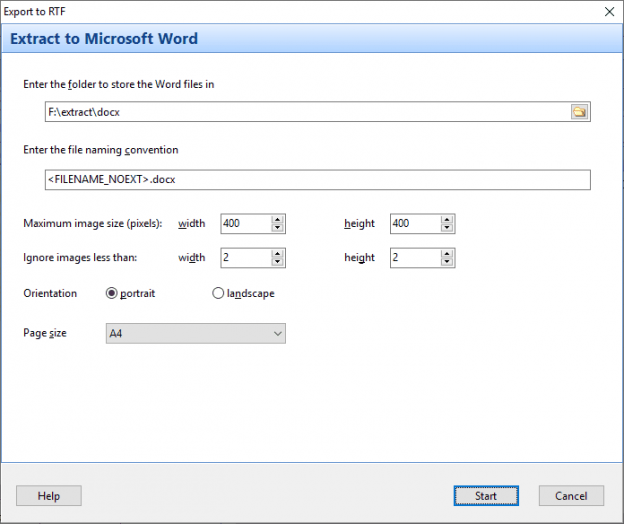Click the Help button

[x=49, y=496]
